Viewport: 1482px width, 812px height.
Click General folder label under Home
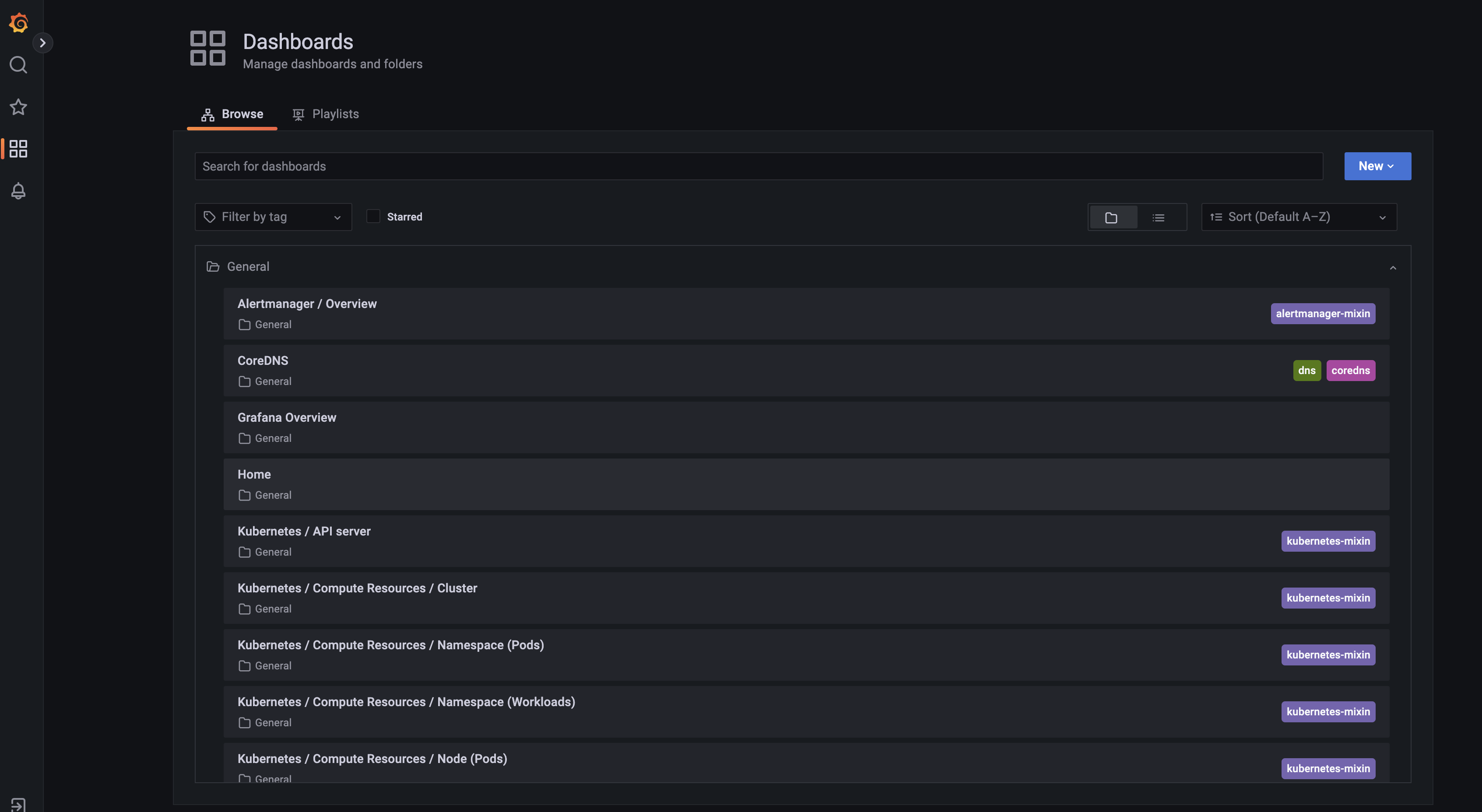pos(273,496)
